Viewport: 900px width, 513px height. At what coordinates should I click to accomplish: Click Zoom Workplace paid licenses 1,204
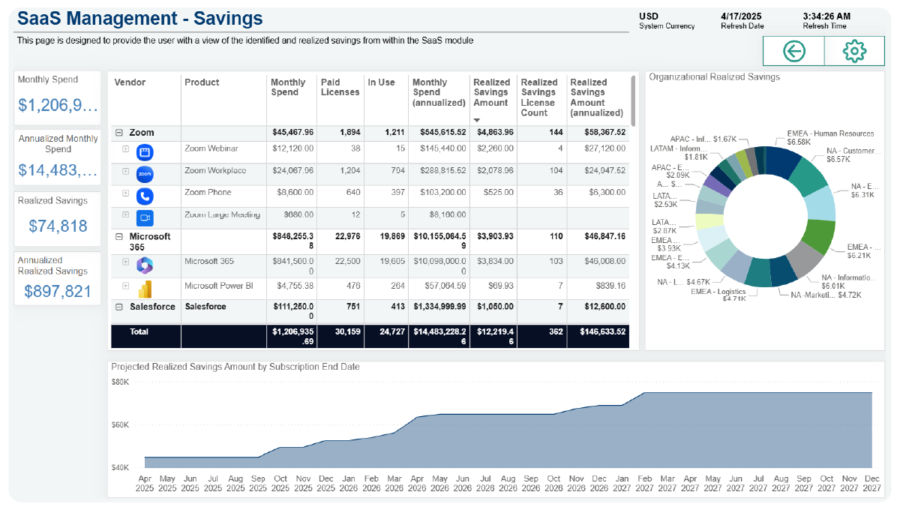[350, 170]
